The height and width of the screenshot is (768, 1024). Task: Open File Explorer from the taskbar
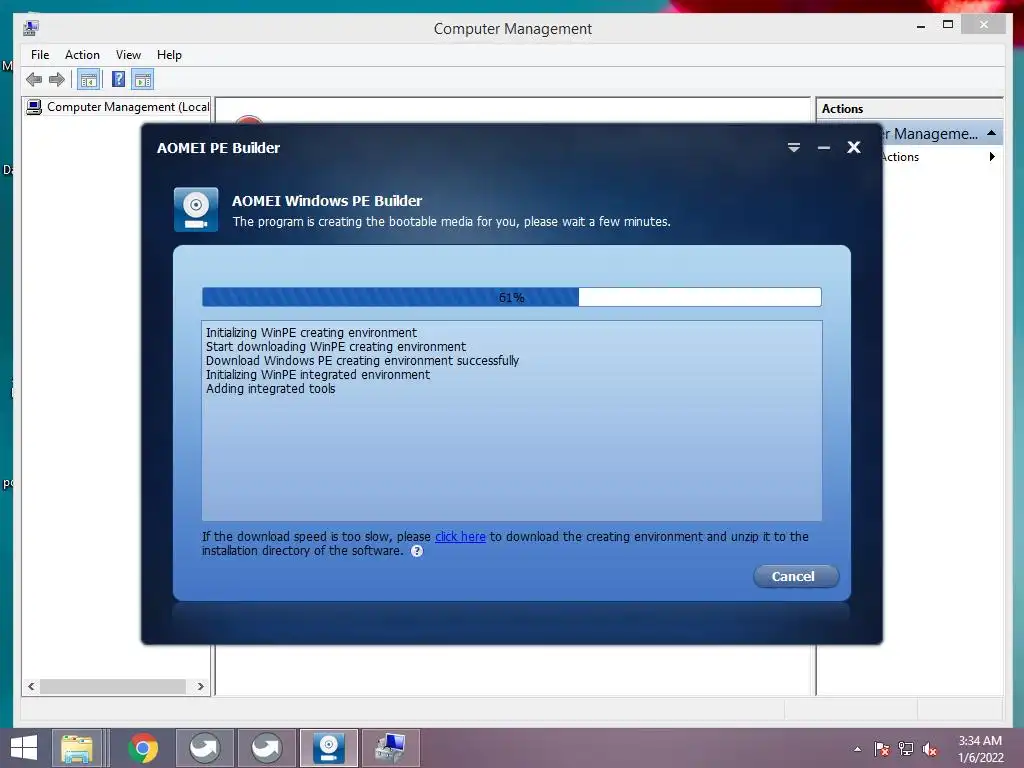(76, 748)
